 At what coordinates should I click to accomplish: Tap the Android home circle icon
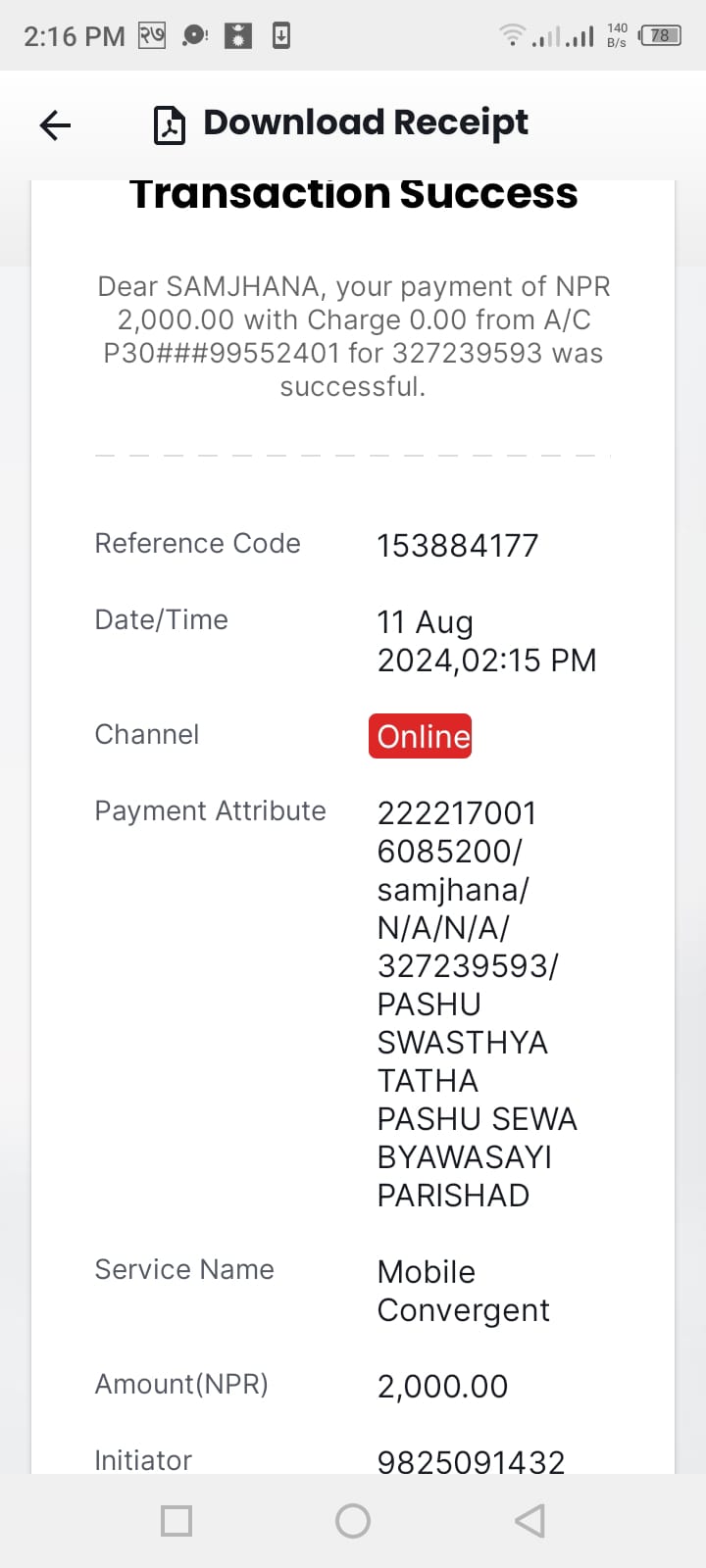click(353, 1521)
